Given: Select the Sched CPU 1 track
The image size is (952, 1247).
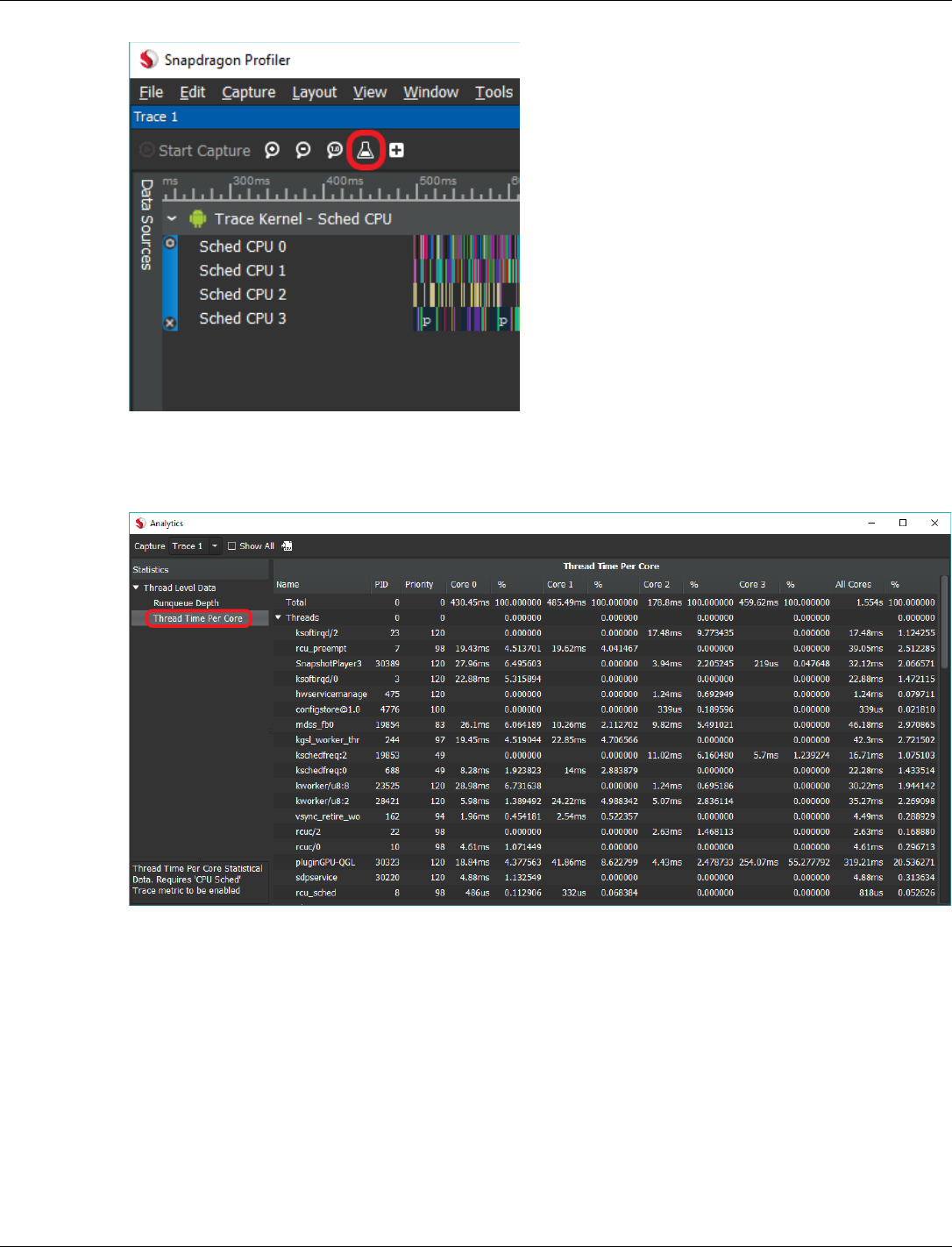Looking at the screenshot, I should 242,270.
